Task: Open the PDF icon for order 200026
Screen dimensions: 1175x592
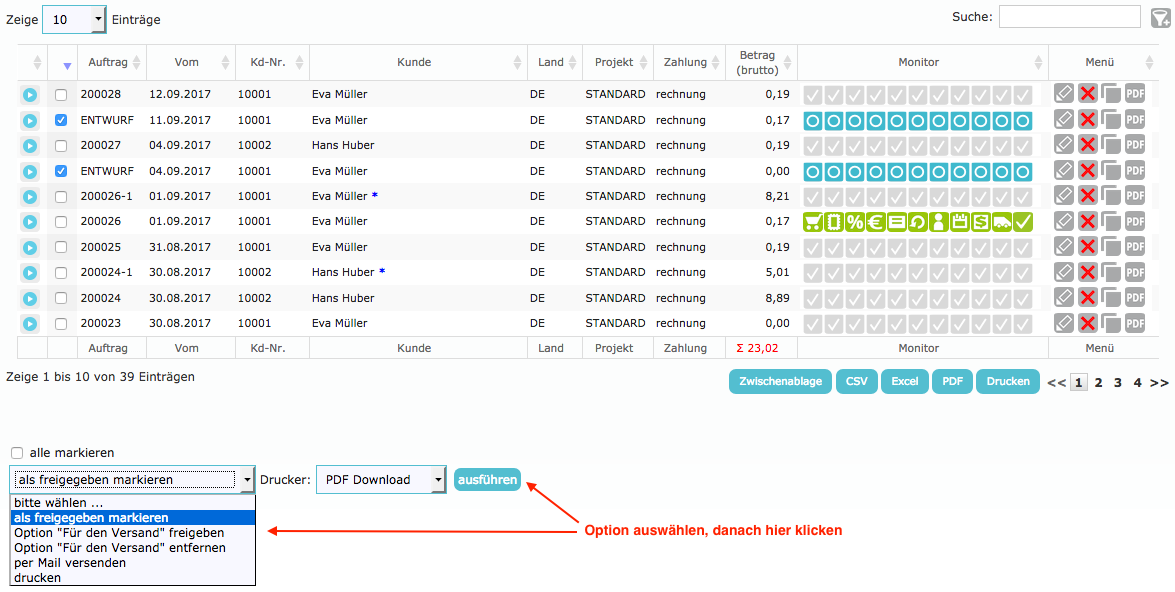Action: (1135, 221)
